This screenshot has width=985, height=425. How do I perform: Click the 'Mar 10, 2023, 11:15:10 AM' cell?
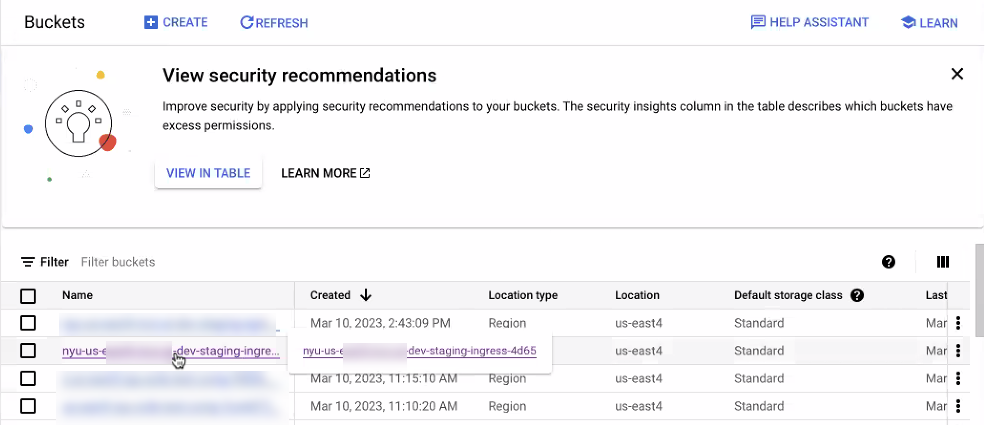point(384,379)
